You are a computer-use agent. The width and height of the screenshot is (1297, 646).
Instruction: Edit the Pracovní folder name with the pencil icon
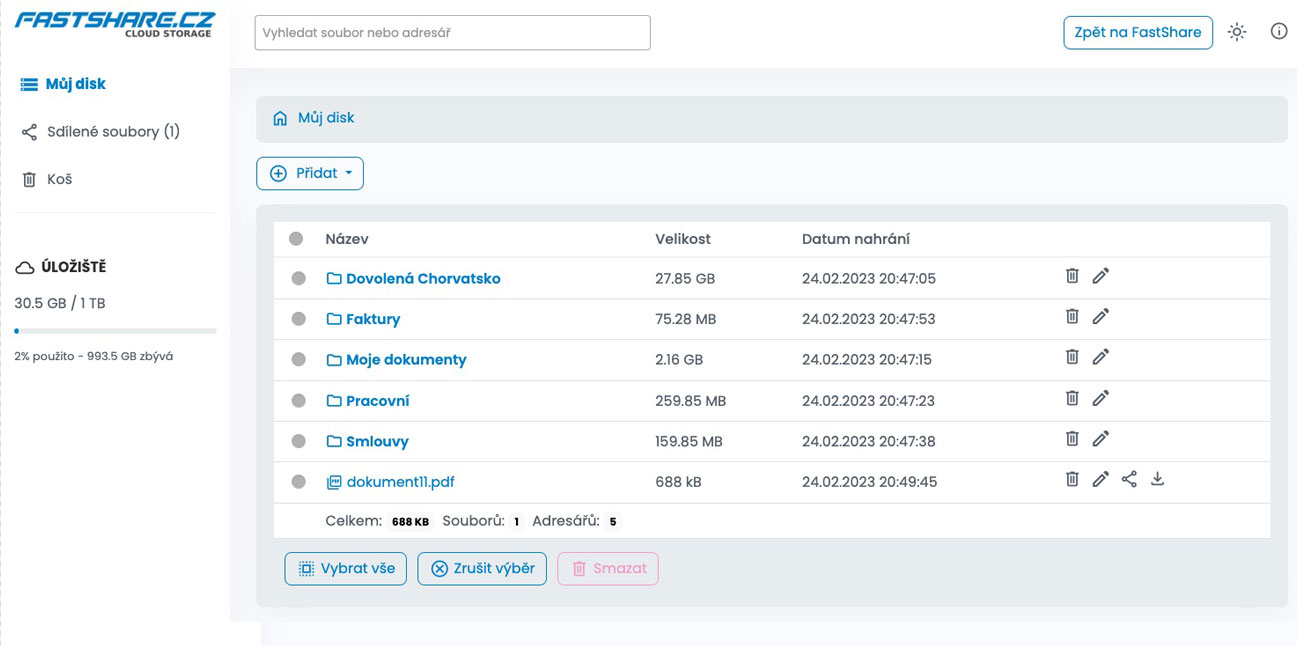pyautogui.click(x=1100, y=398)
